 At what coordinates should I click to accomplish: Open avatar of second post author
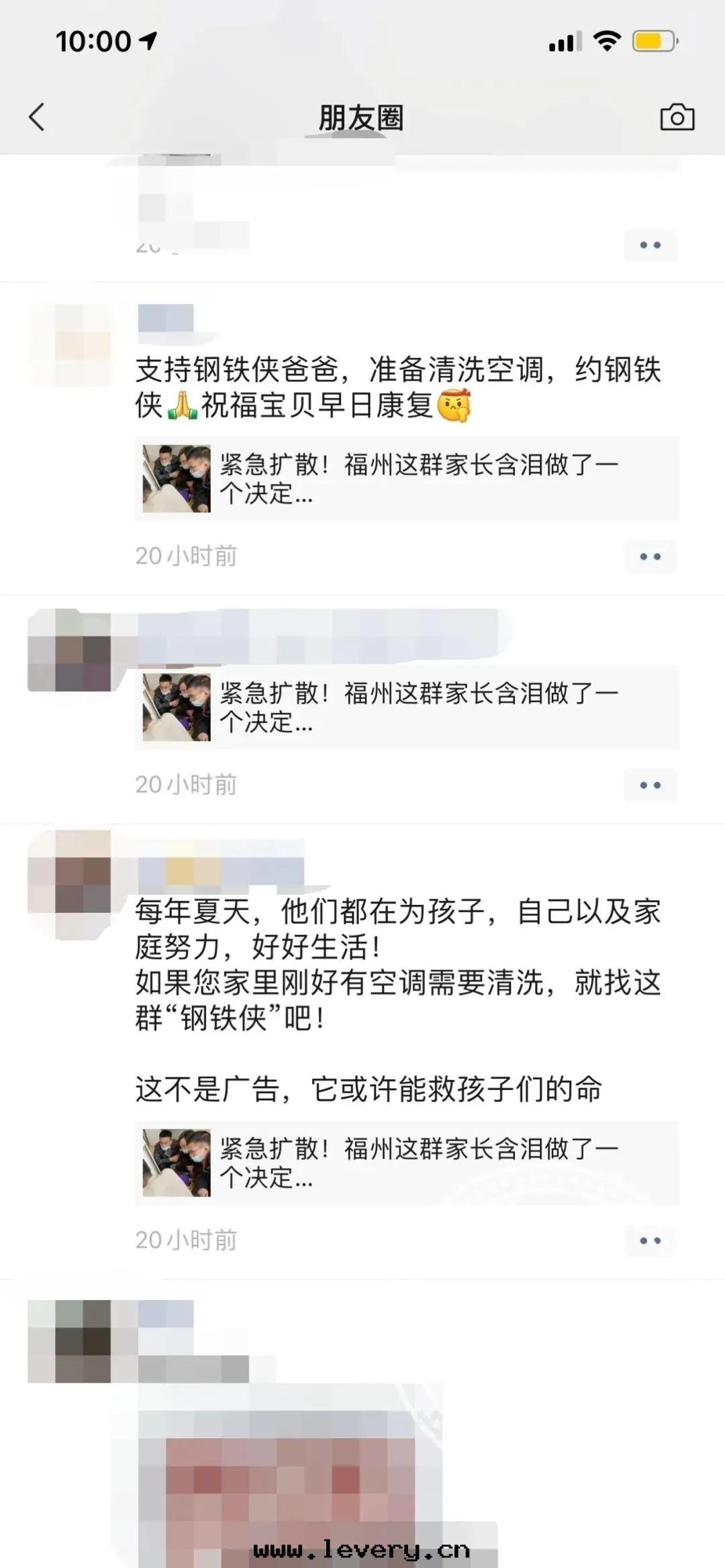(70, 650)
